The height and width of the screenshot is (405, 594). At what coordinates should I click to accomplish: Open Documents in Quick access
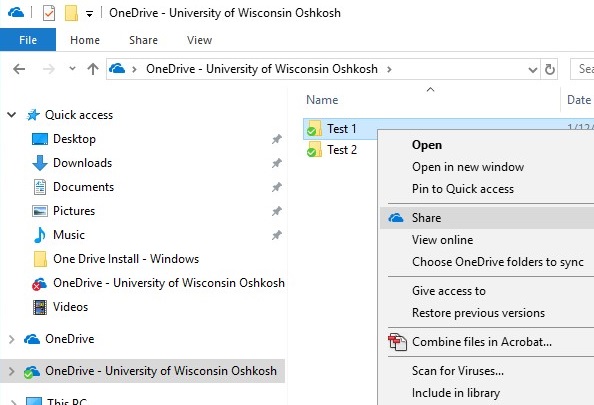coord(83,187)
